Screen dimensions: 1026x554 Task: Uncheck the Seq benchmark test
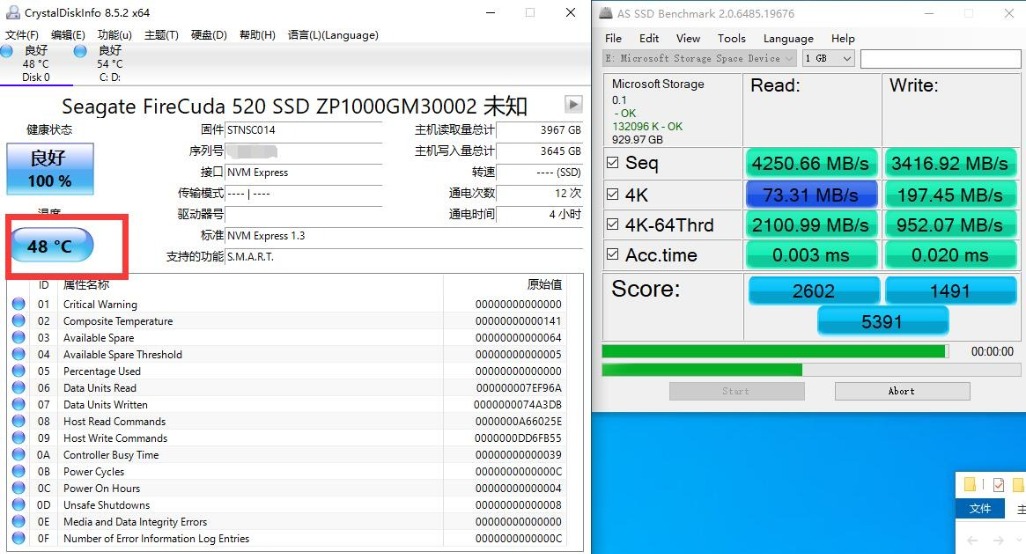pyautogui.click(x=612, y=163)
